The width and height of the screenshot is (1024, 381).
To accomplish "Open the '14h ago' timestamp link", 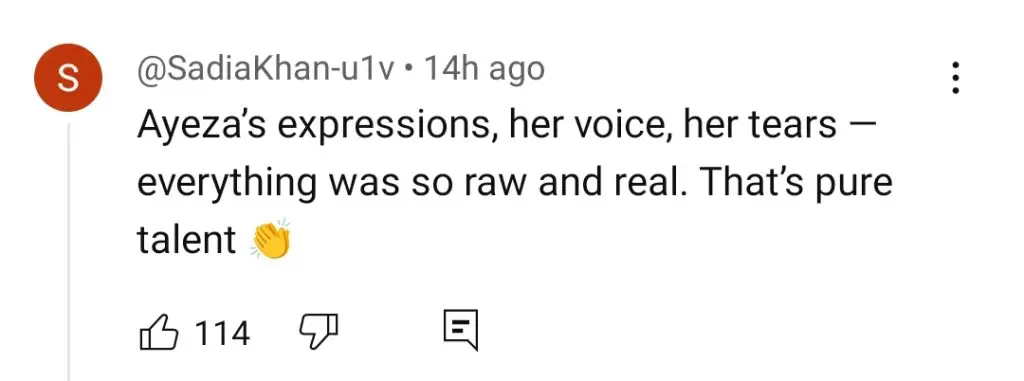I will [484, 69].
